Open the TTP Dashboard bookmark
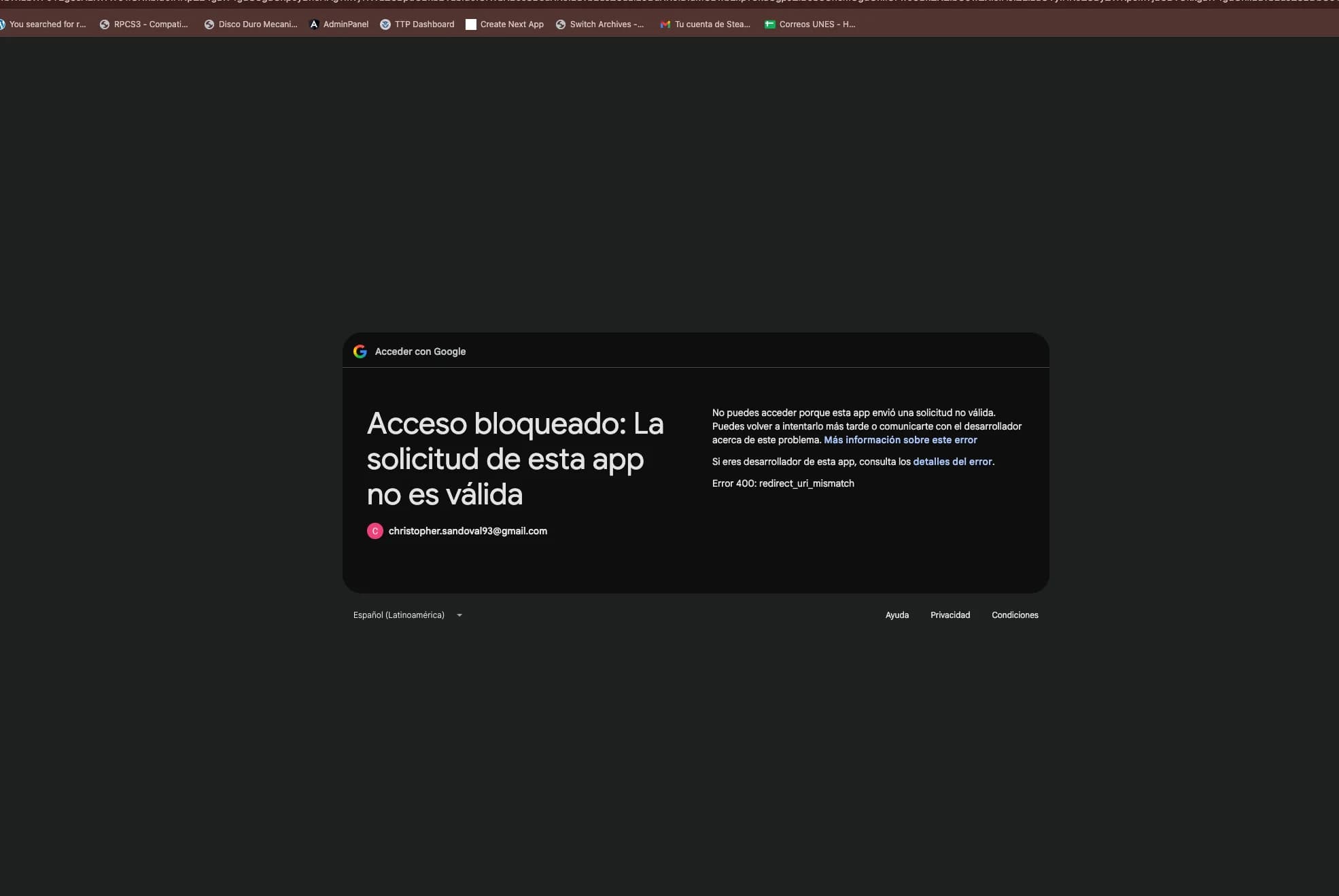This screenshot has height=896, width=1339. click(417, 24)
